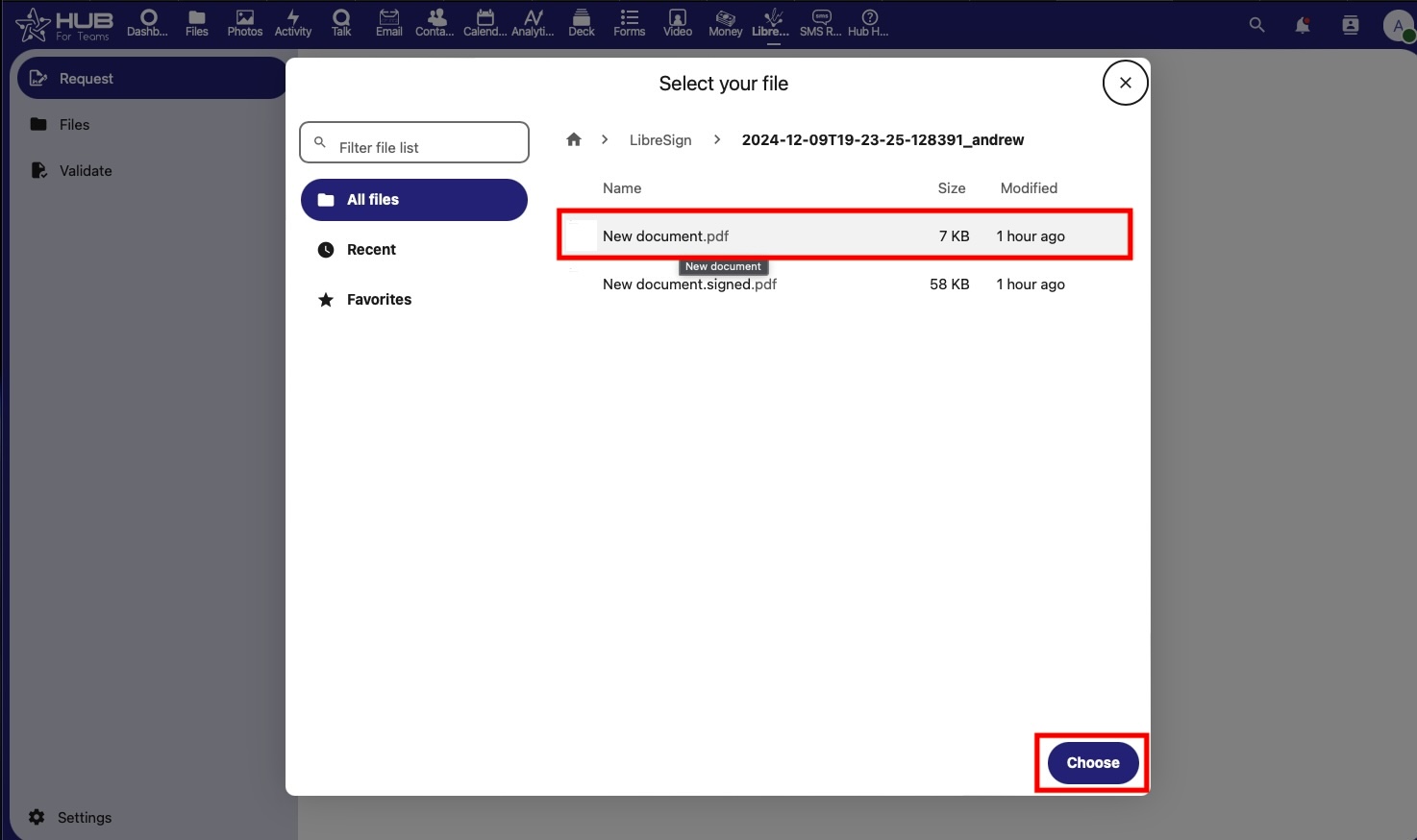This screenshot has height=840, width=1417.
Task: Open Talk from top navigation
Action: tap(341, 23)
